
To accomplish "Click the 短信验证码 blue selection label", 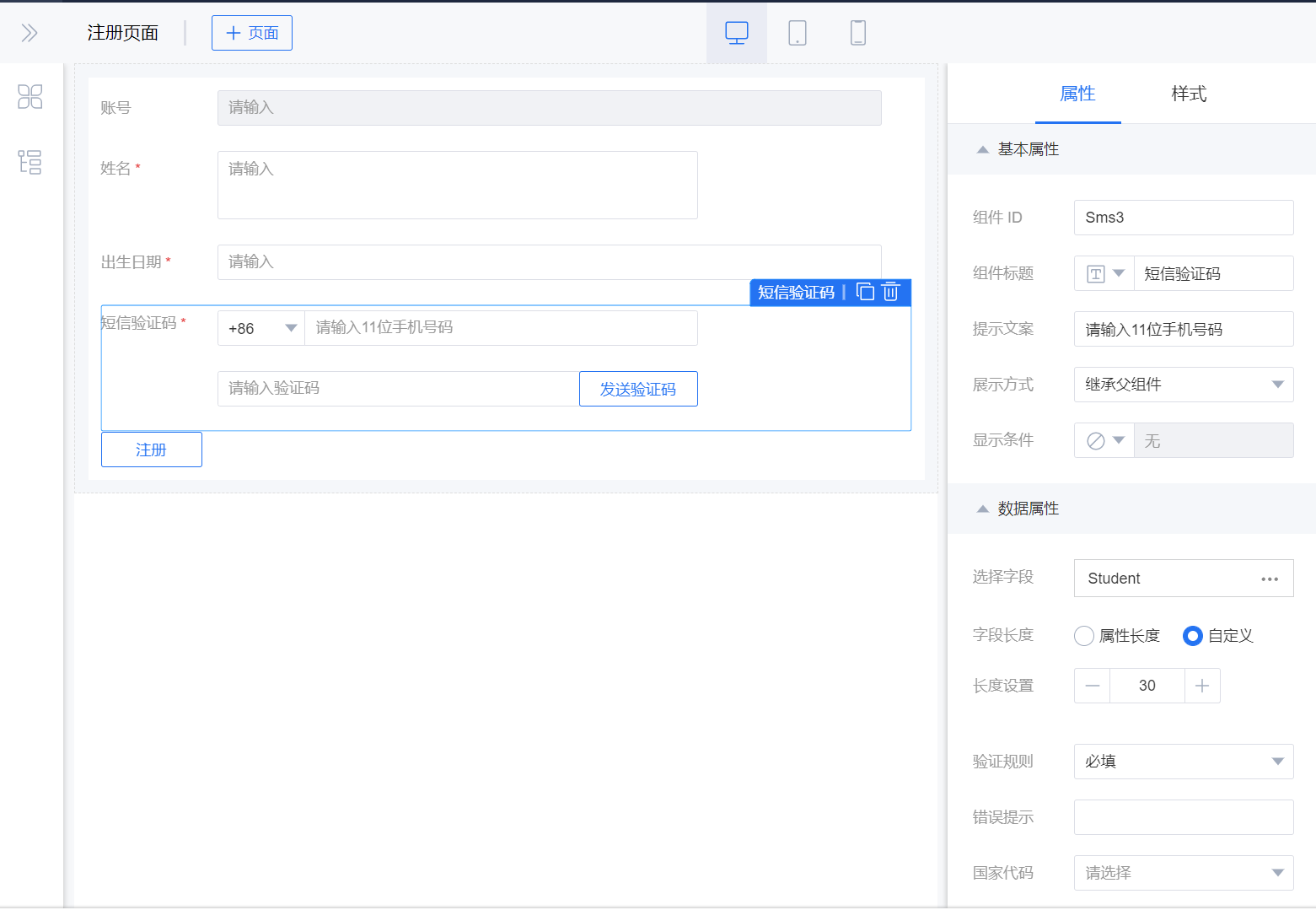I will click(796, 292).
